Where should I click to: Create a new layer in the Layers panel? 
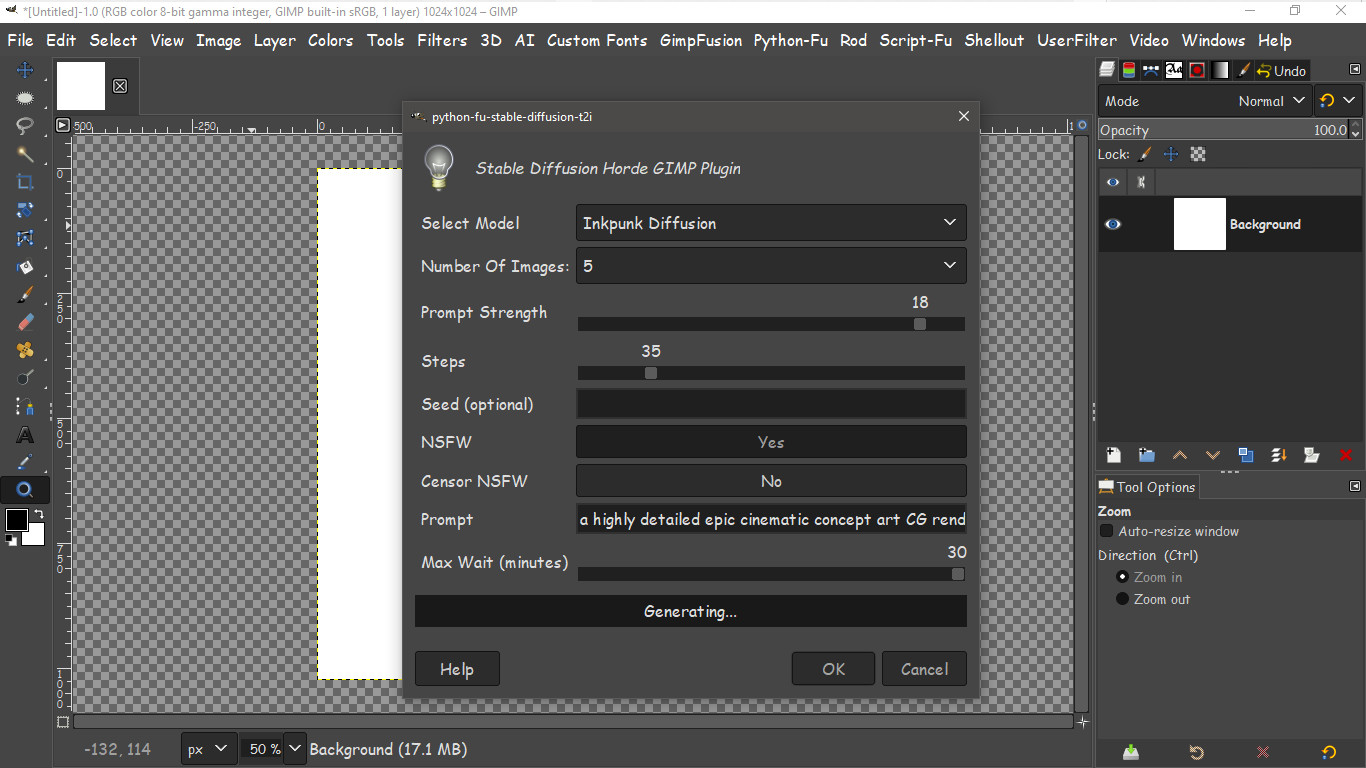tap(1113, 455)
